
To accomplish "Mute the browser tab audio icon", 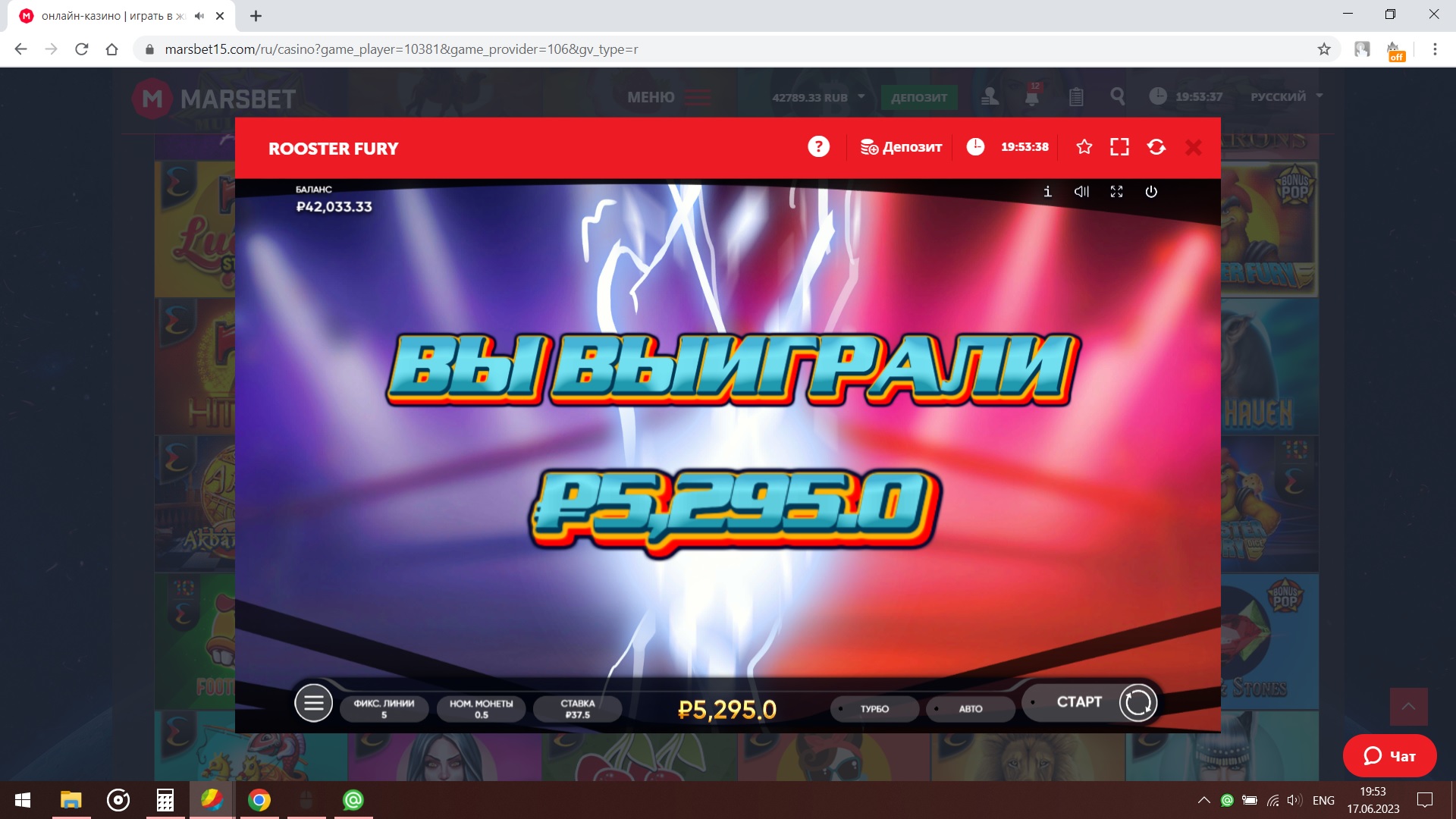I will (199, 16).
